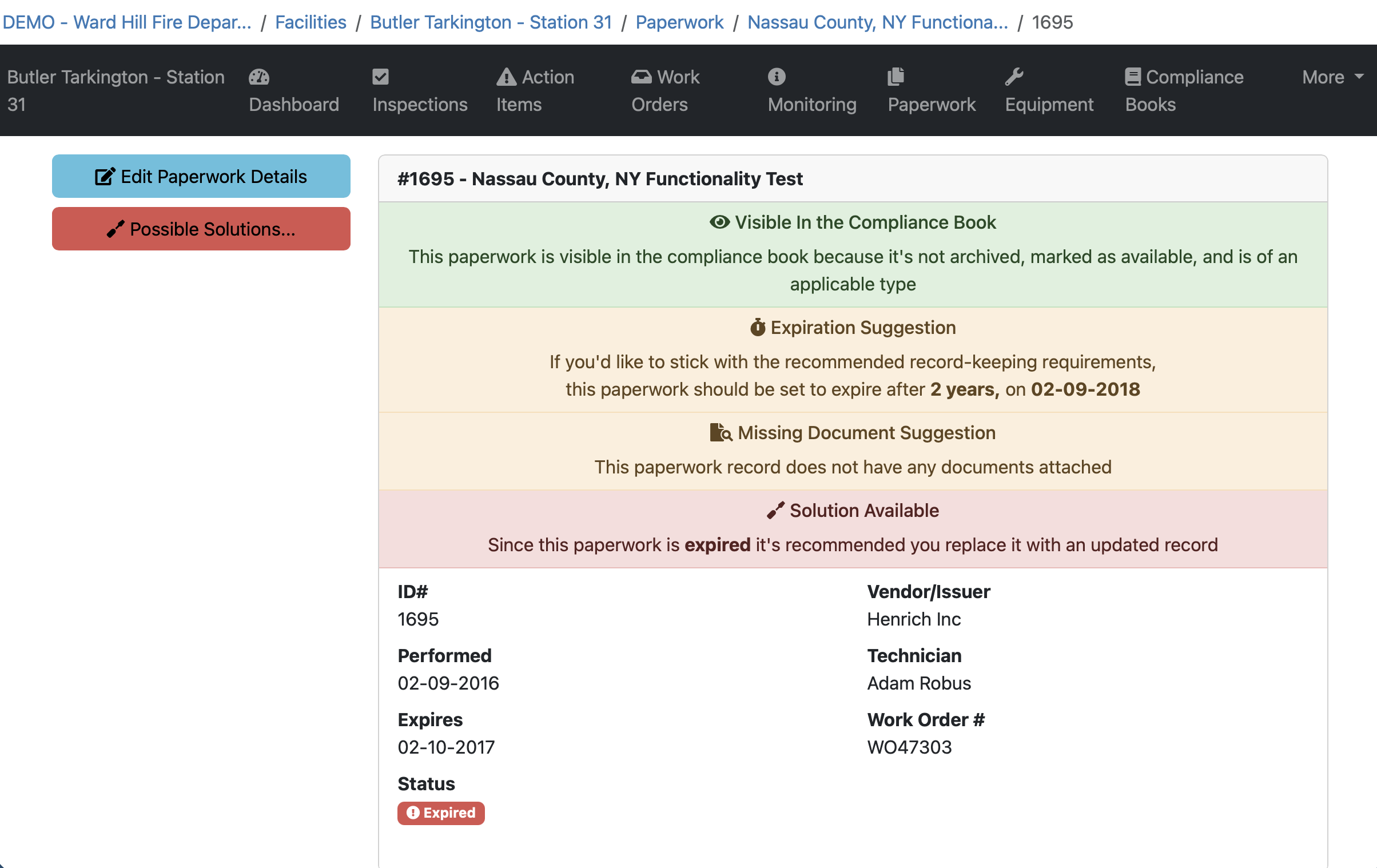Click the Monitoring info circle icon

[777, 77]
